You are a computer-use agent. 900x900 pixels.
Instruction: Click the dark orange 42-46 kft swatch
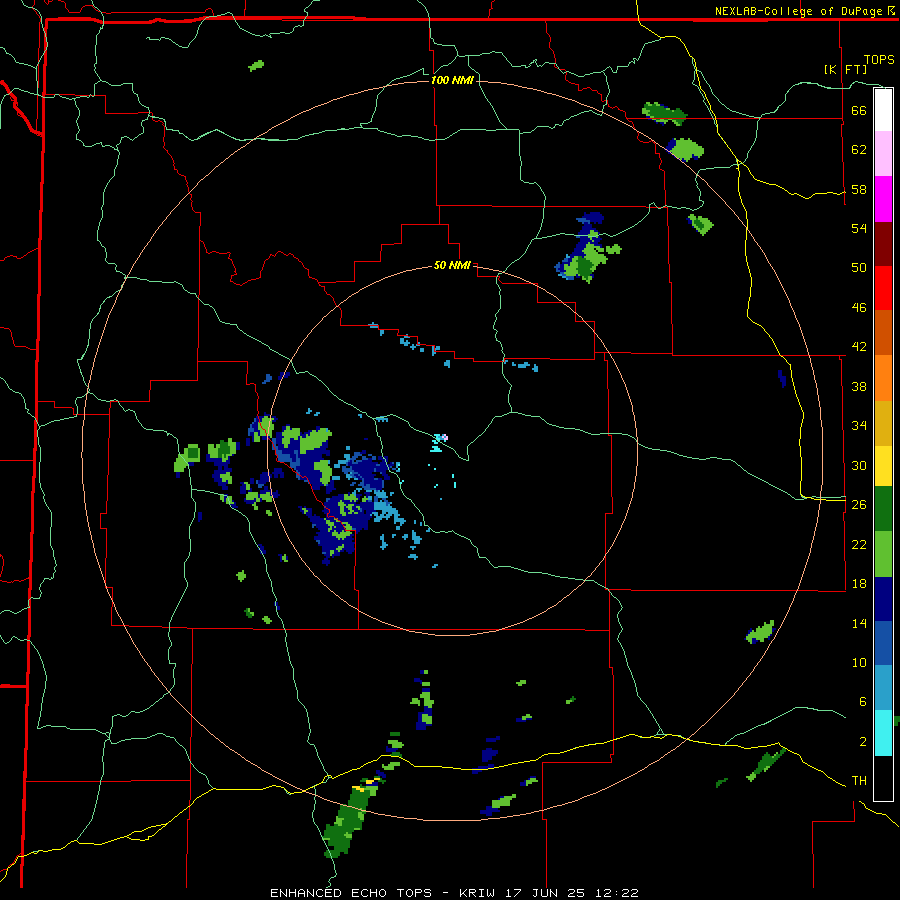[x=883, y=332]
